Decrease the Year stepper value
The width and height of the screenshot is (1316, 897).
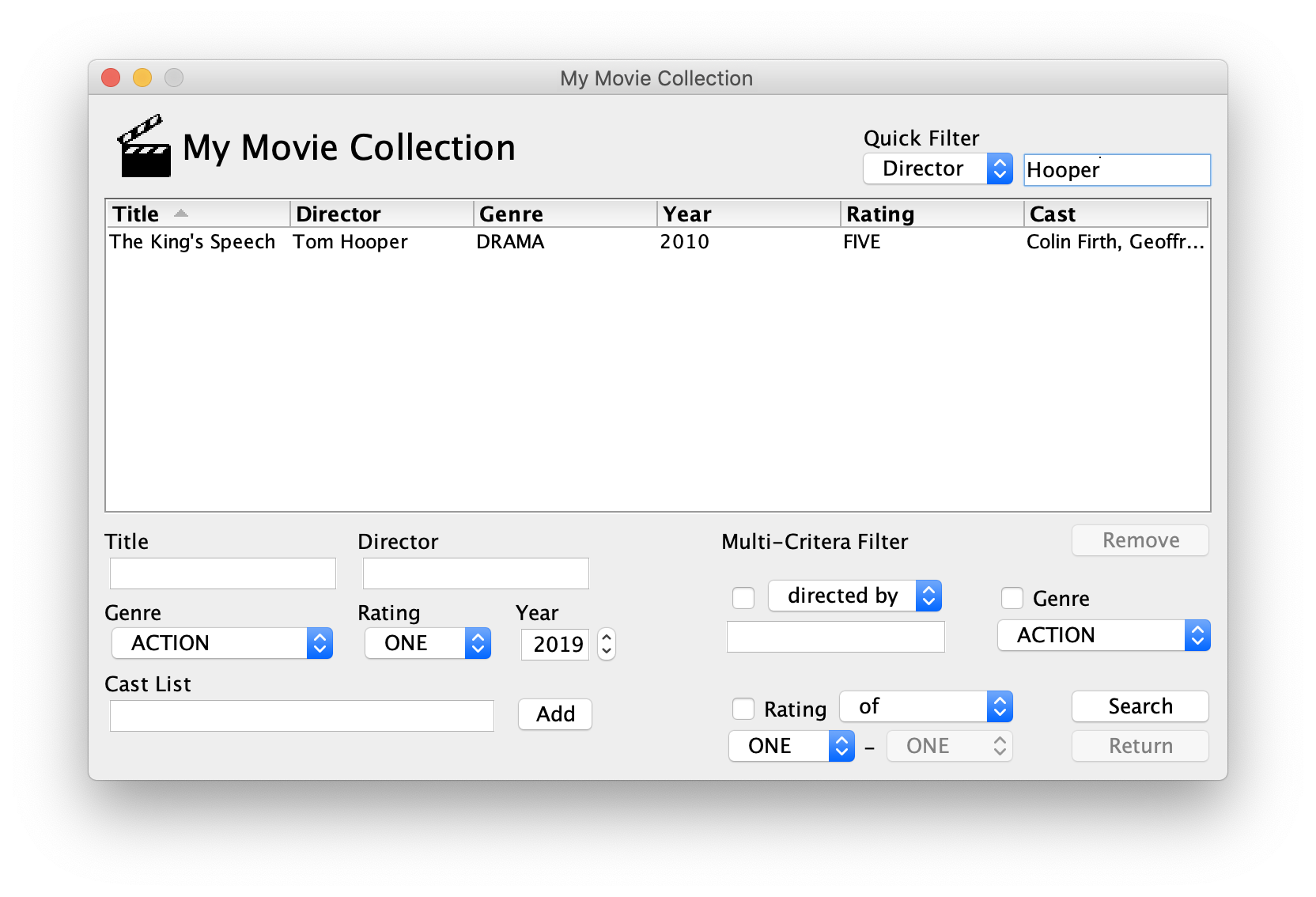pyautogui.click(x=607, y=652)
